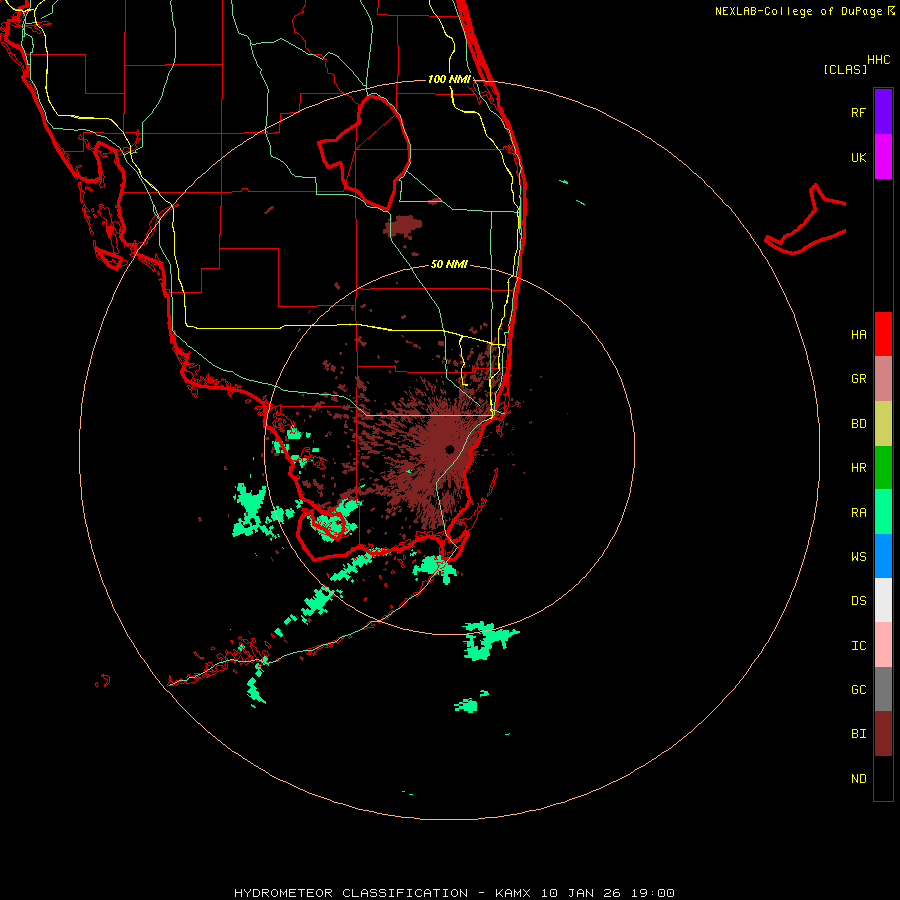
Task: Click the GR legend label
Action: [858, 379]
